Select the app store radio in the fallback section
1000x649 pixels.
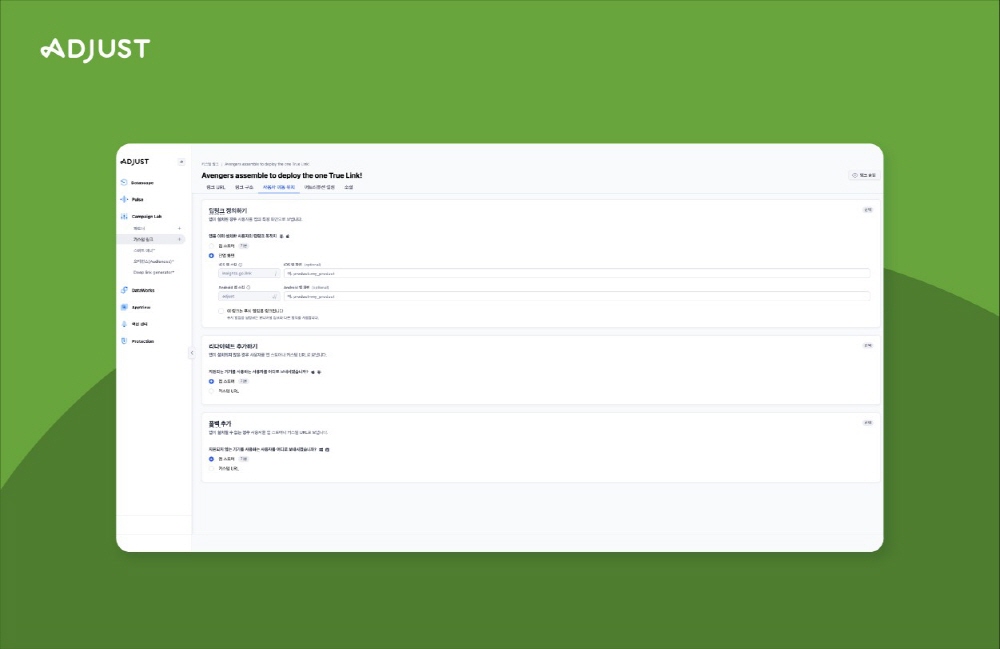(212, 459)
